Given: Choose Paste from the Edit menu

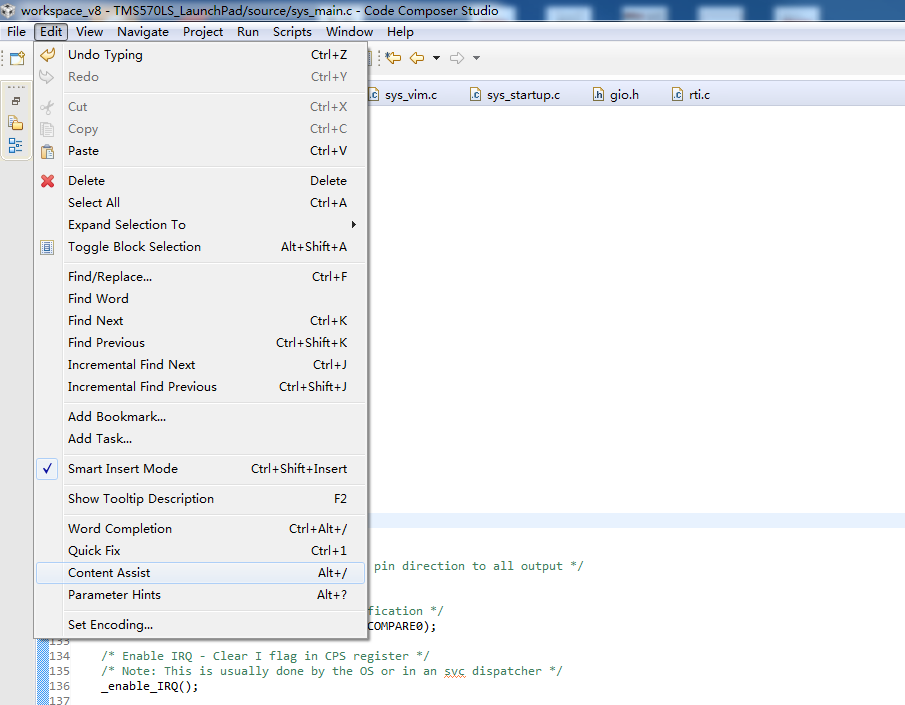Looking at the screenshot, I should pyautogui.click(x=200, y=151).
